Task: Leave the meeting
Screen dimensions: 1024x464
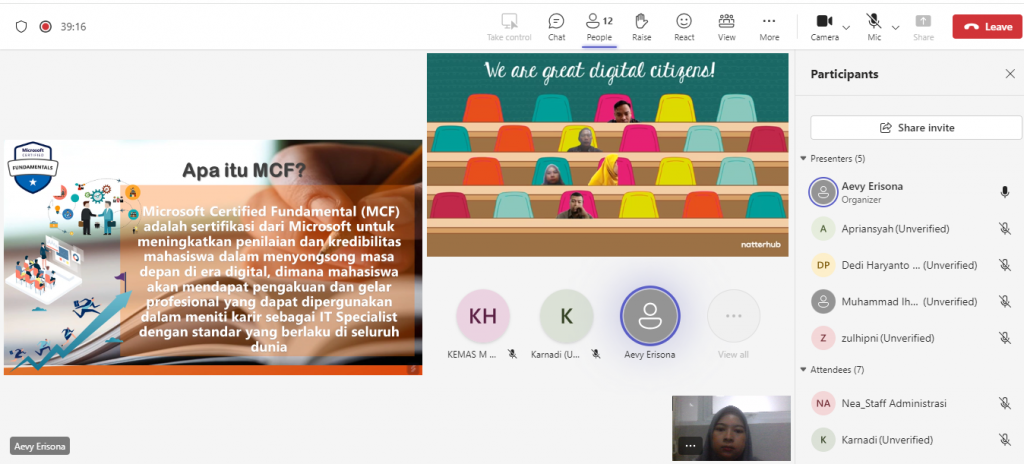Action: tap(987, 27)
